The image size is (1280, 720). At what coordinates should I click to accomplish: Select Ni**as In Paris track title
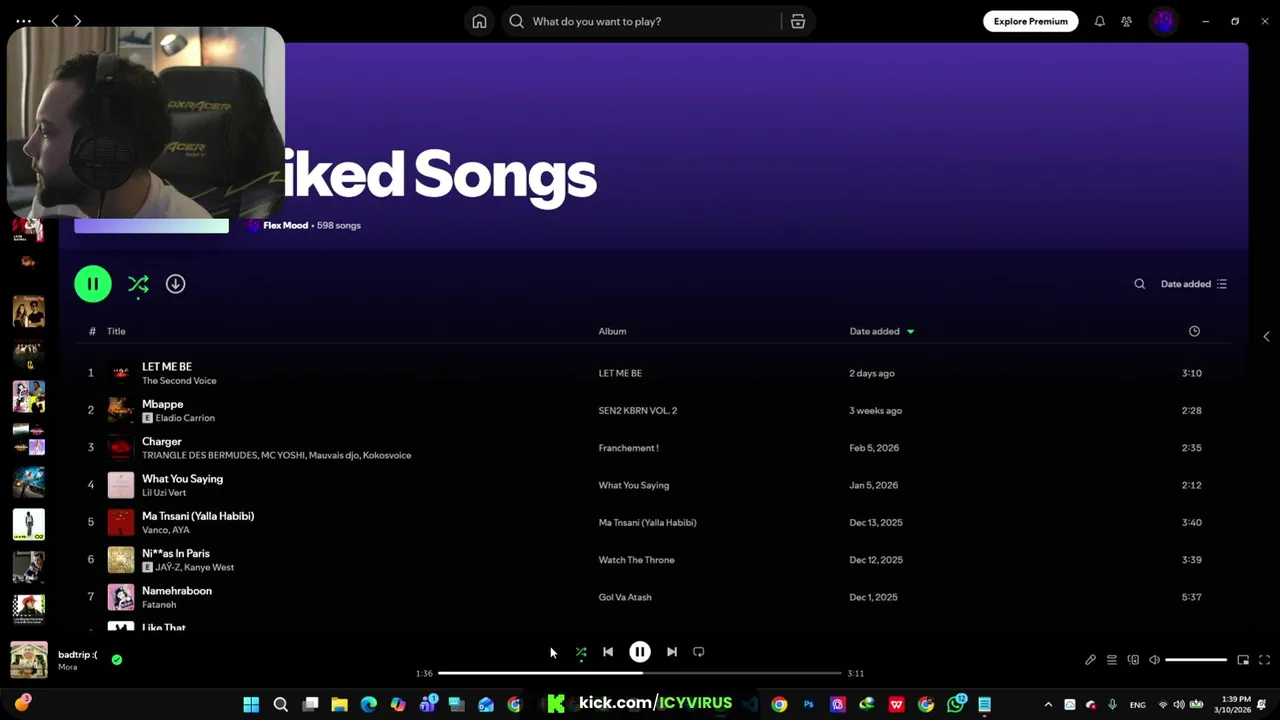click(x=176, y=553)
